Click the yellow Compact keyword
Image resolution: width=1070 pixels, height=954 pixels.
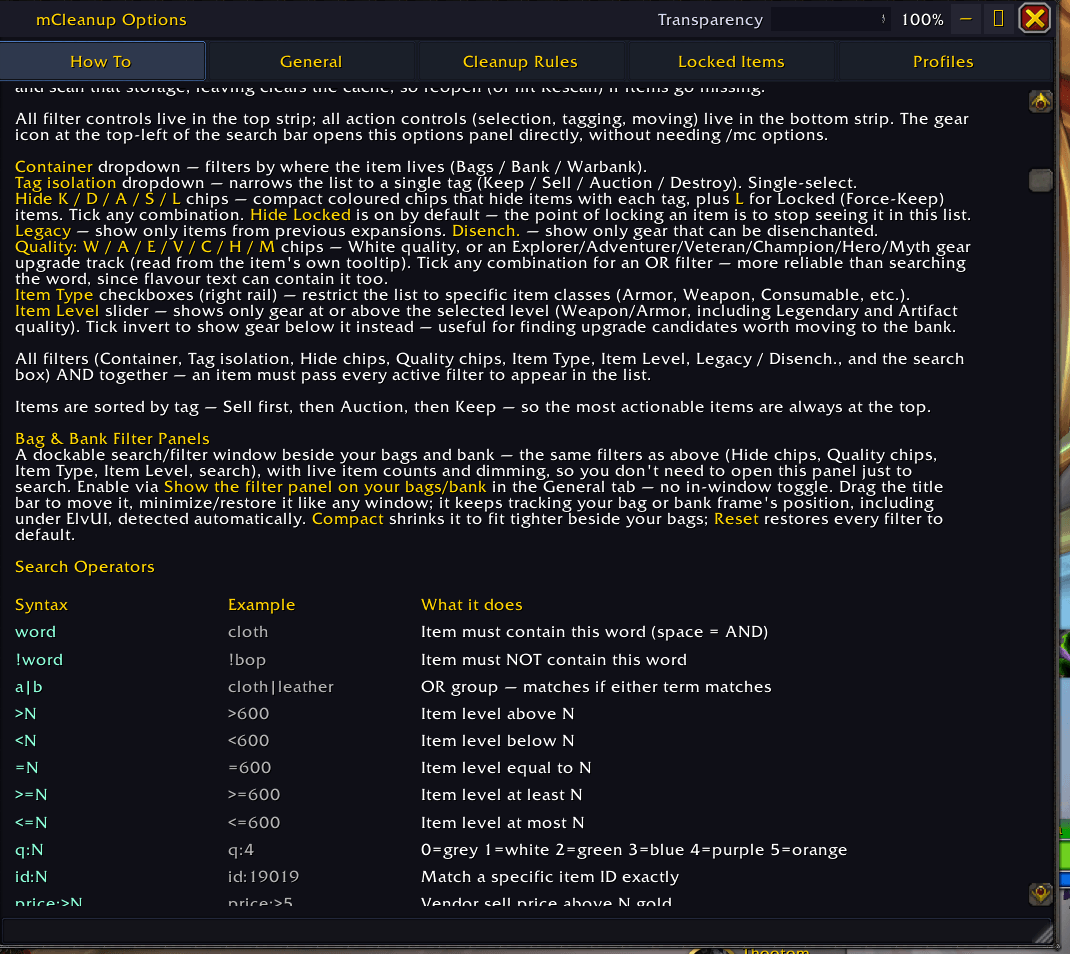click(348, 519)
